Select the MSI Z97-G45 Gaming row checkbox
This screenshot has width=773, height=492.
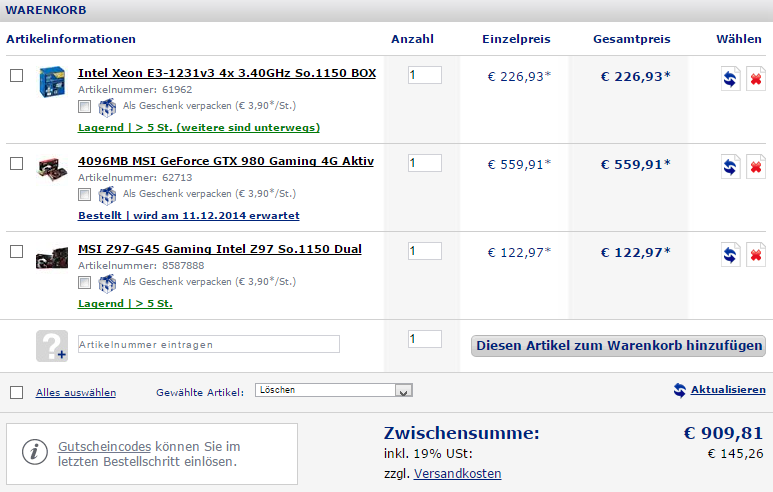(x=17, y=251)
